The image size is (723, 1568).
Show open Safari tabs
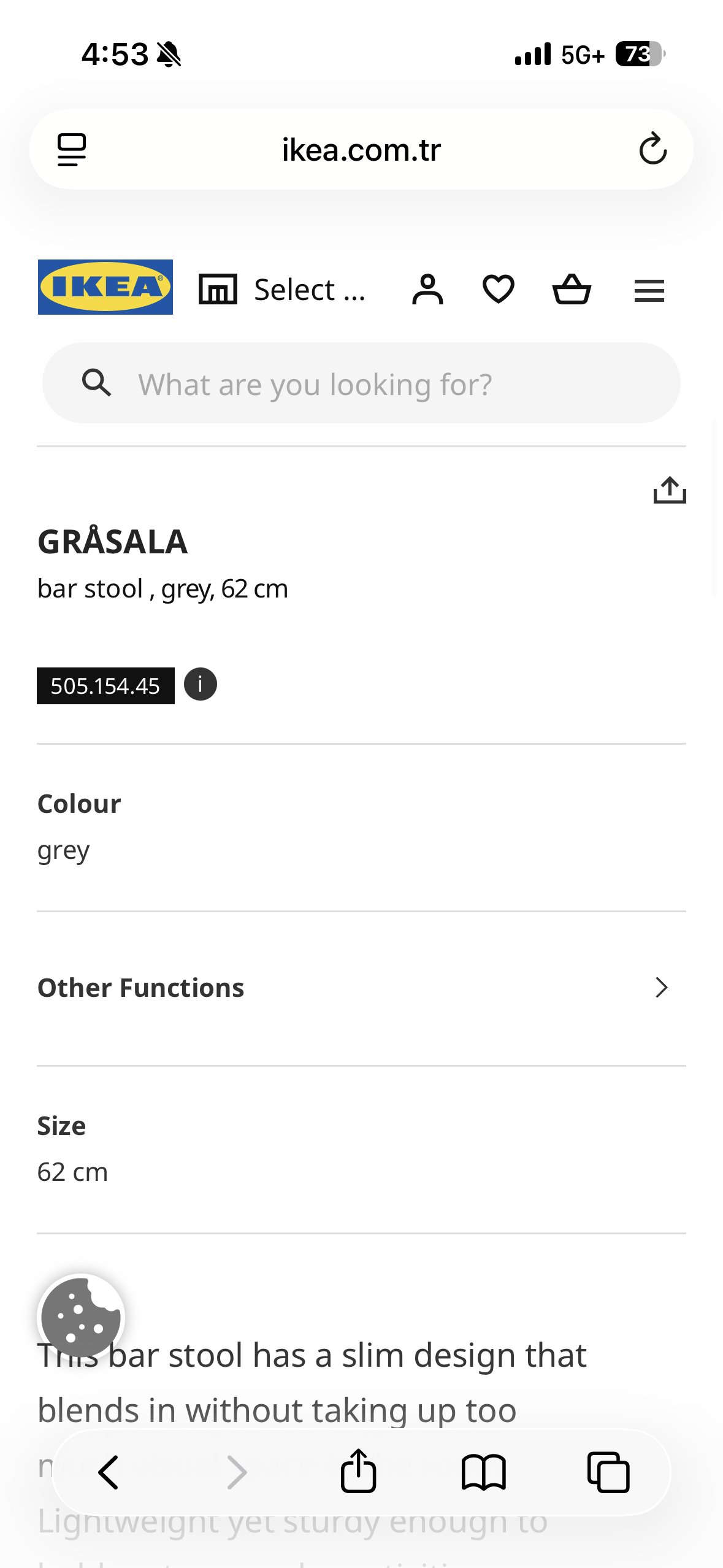[x=608, y=1472]
